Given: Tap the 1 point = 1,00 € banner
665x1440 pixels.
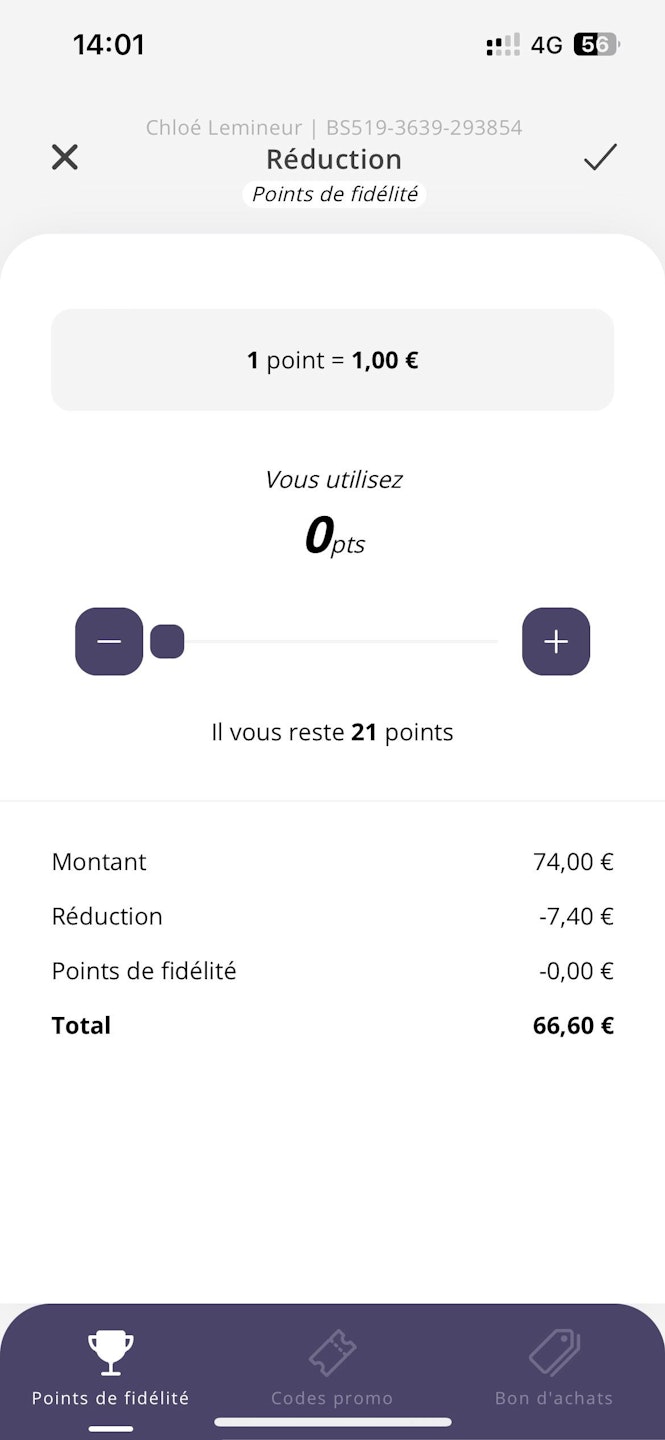Looking at the screenshot, I should 332,360.
